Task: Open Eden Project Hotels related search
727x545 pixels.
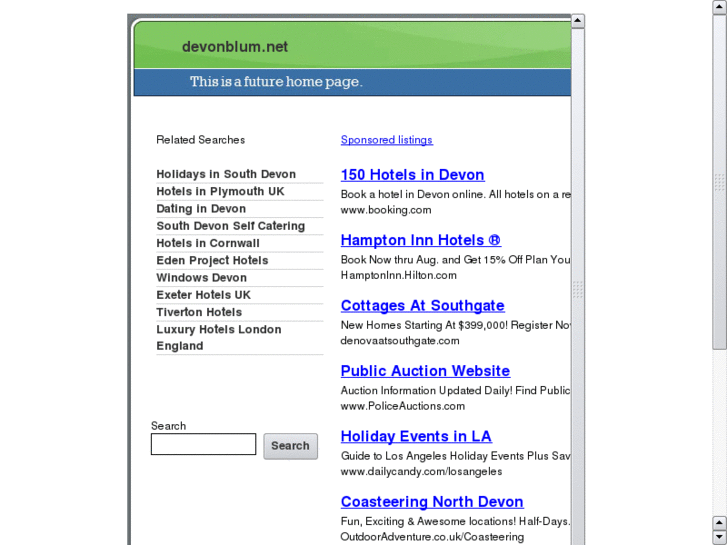Action: pyautogui.click(x=212, y=260)
